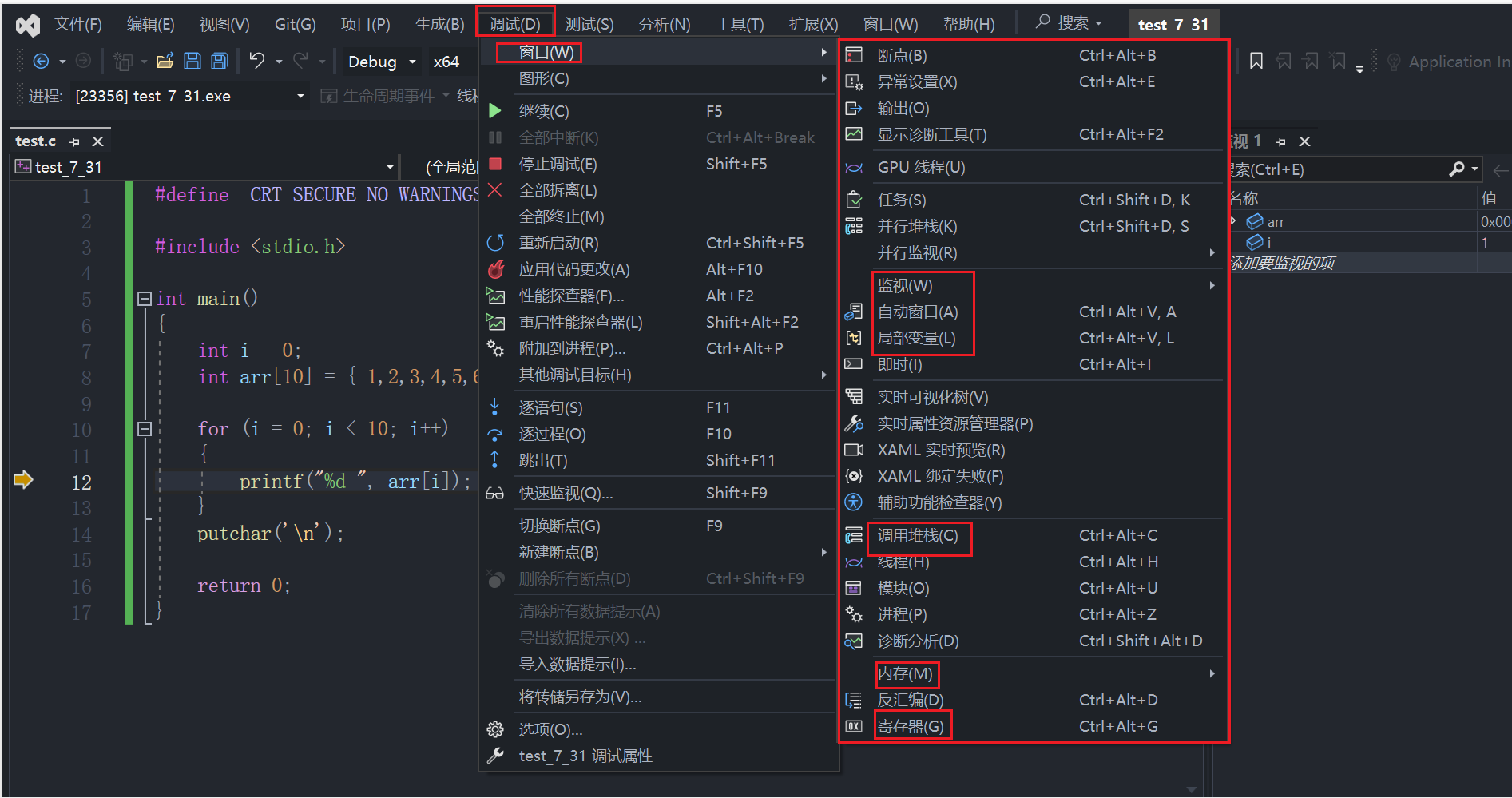Choose Parallel Stacks menu item
Viewport: 1512px width, 798px height.
[x=1034, y=226]
